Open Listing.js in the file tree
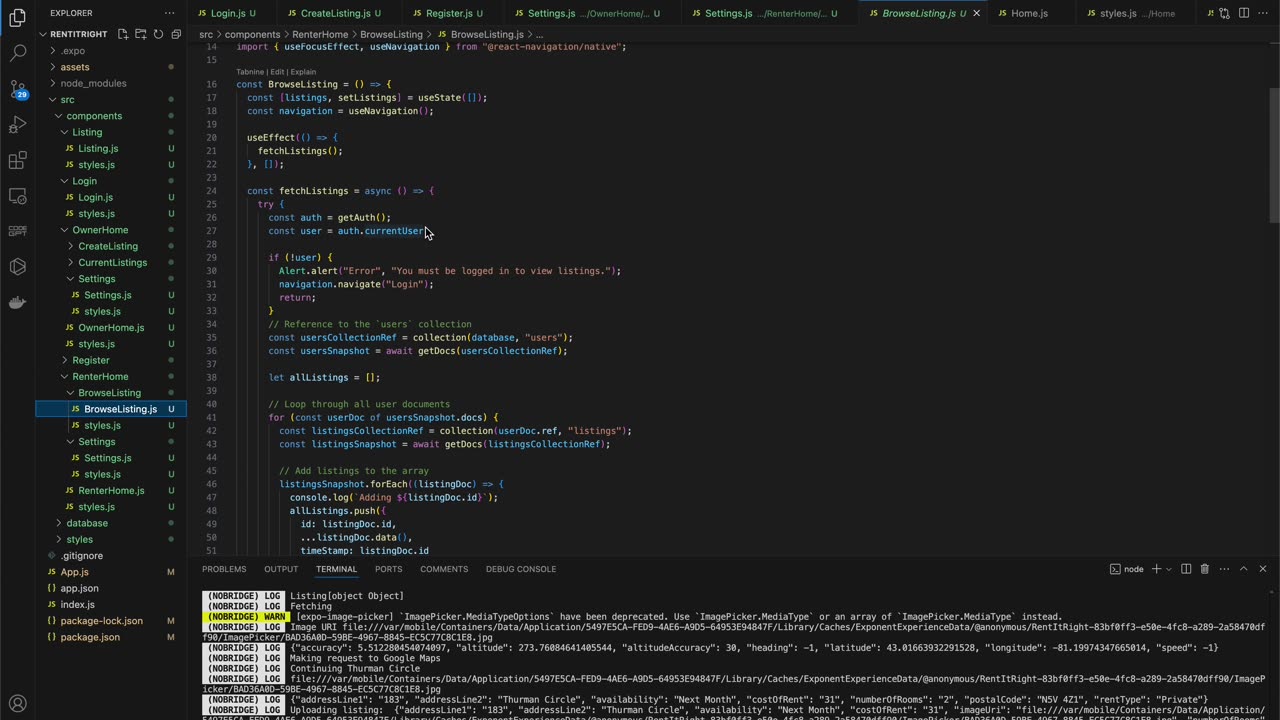The image size is (1280, 720). (x=110, y=148)
